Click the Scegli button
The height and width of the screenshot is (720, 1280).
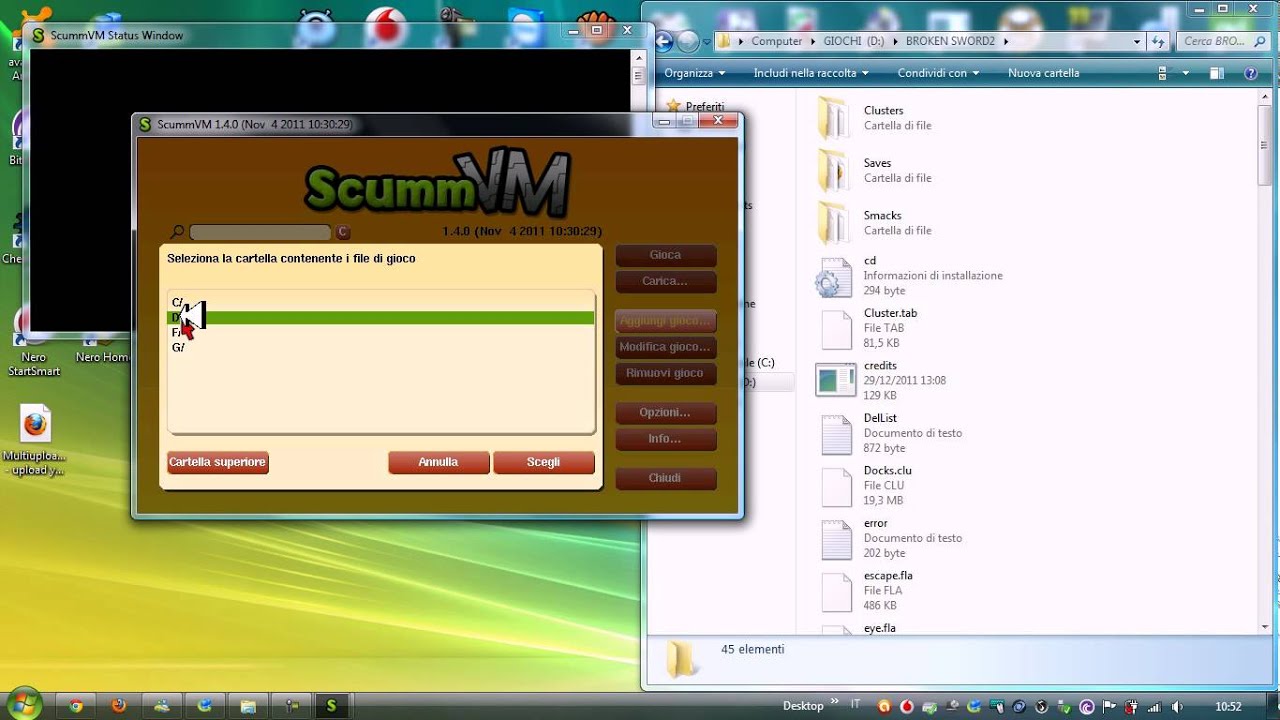544,462
